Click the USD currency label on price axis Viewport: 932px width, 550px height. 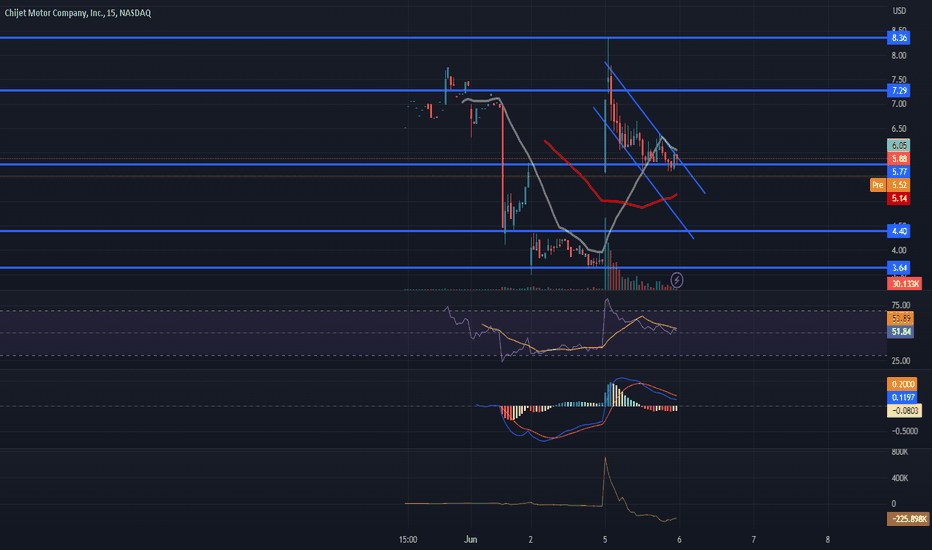click(899, 11)
